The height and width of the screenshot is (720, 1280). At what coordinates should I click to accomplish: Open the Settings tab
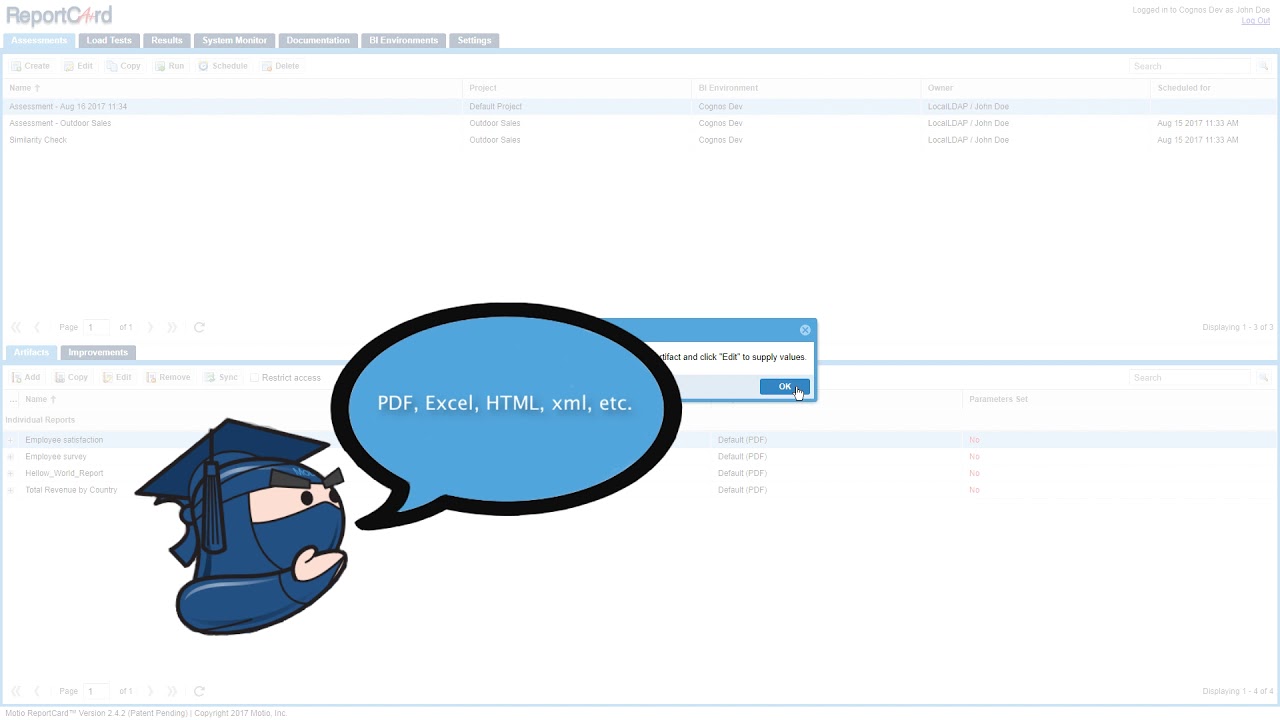pyautogui.click(x=474, y=41)
